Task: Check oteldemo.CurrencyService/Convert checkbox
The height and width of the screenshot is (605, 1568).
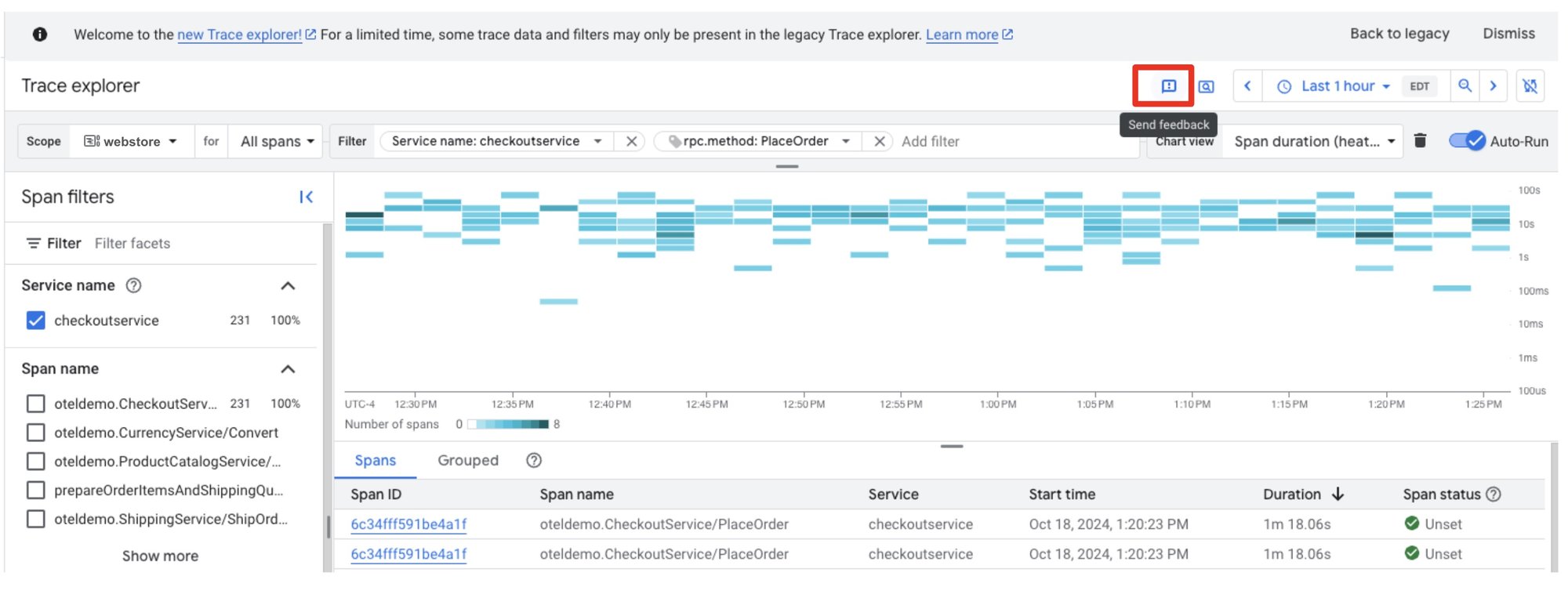Action: 36,433
